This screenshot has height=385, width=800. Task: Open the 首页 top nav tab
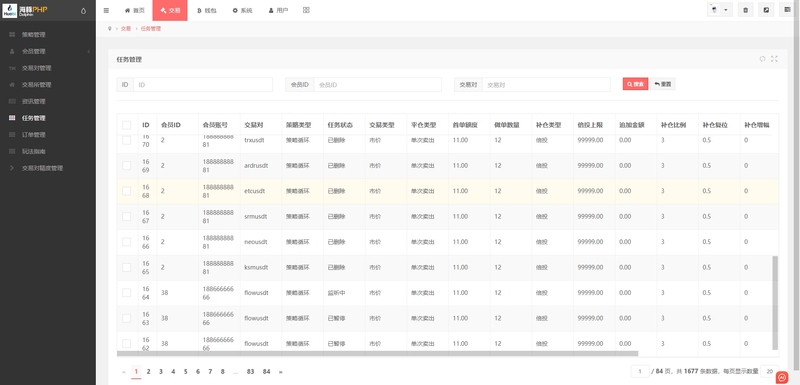tap(134, 10)
